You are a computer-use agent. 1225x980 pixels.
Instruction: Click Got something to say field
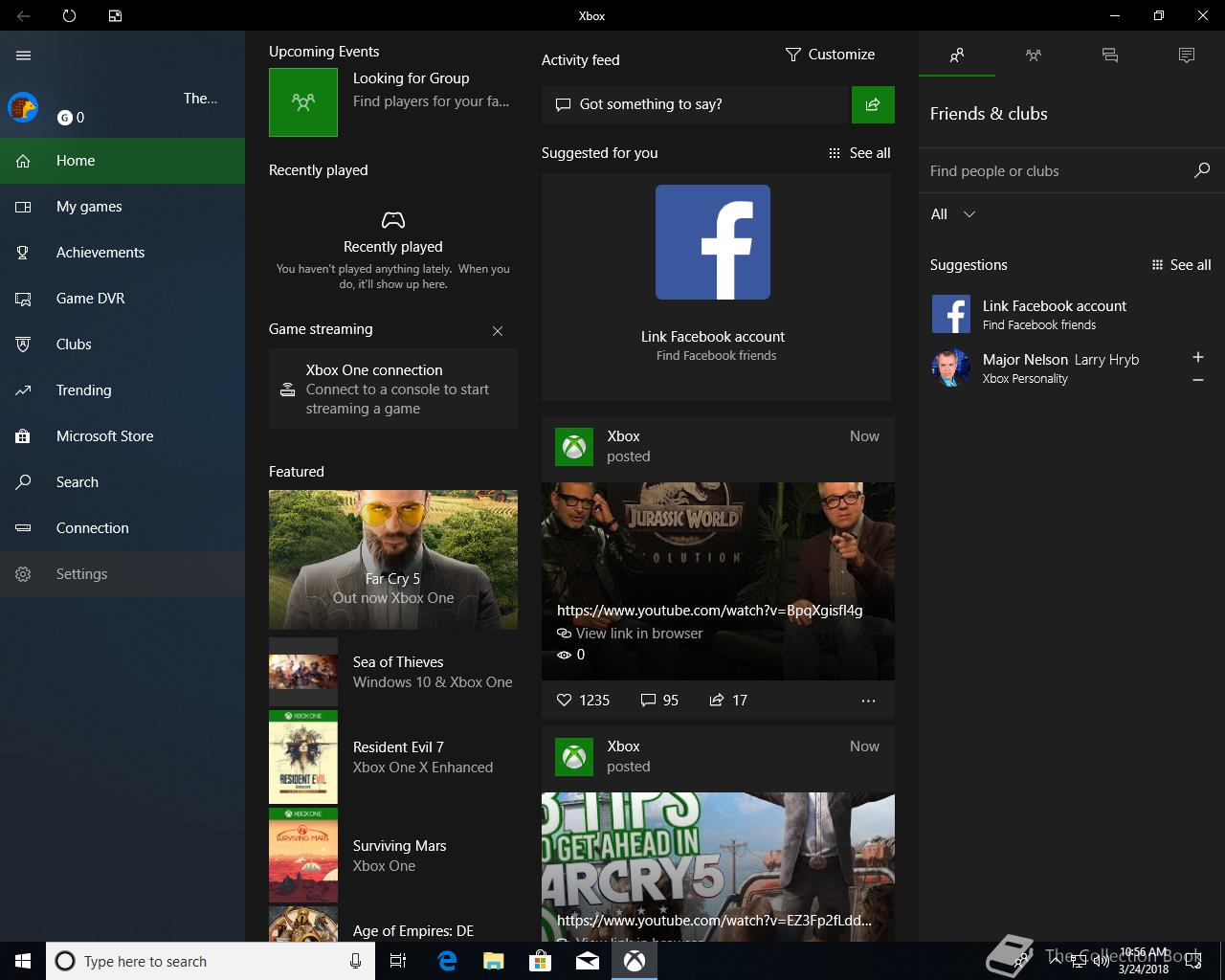click(x=695, y=104)
